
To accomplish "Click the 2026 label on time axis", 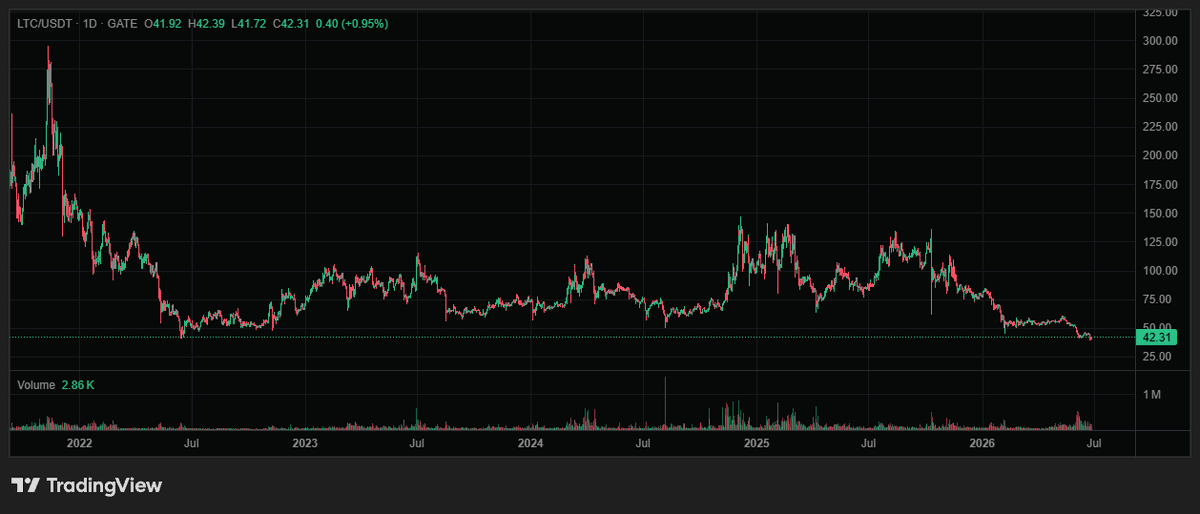I will tap(983, 443).
